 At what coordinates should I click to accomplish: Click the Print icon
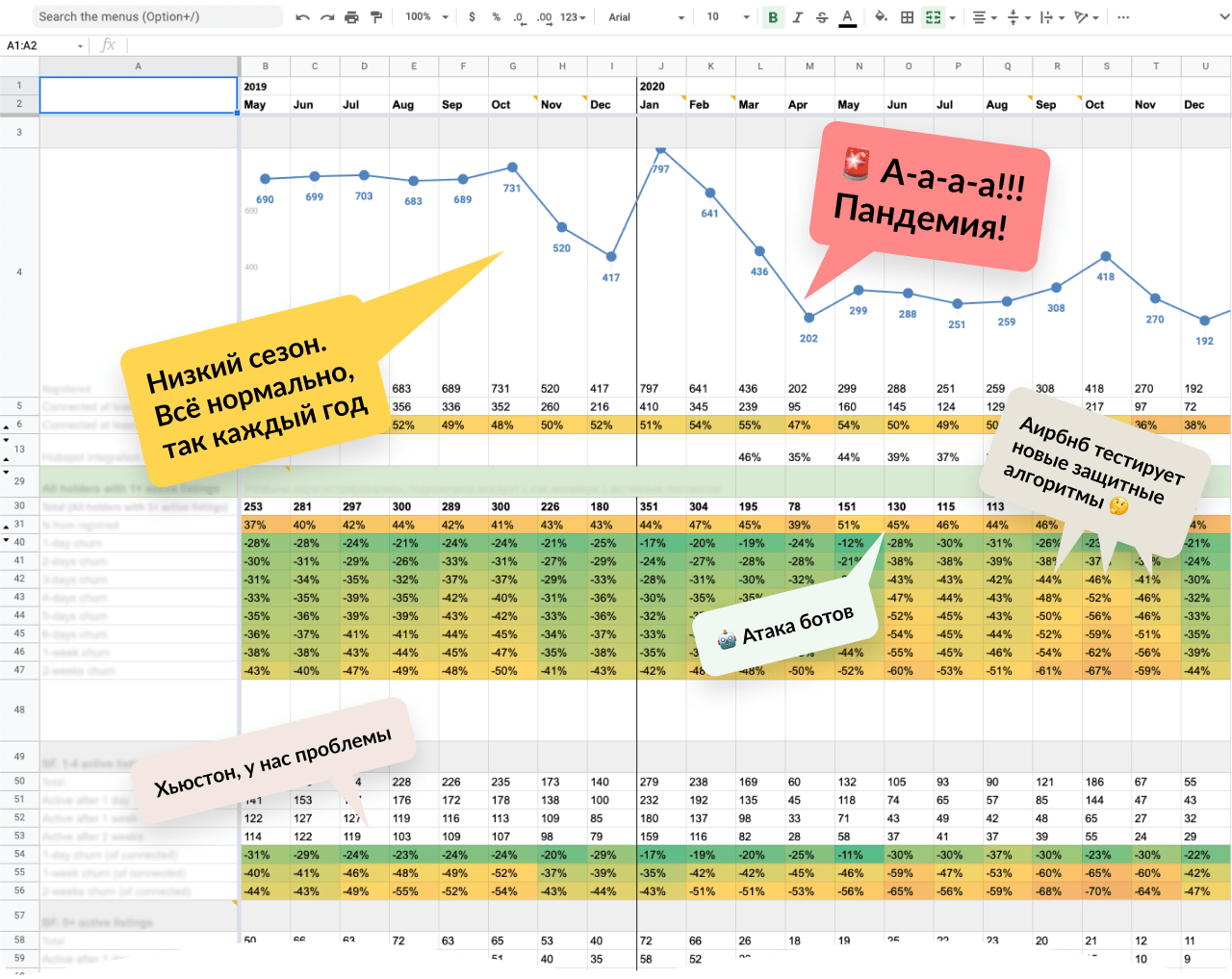click(x=351, y=16)
